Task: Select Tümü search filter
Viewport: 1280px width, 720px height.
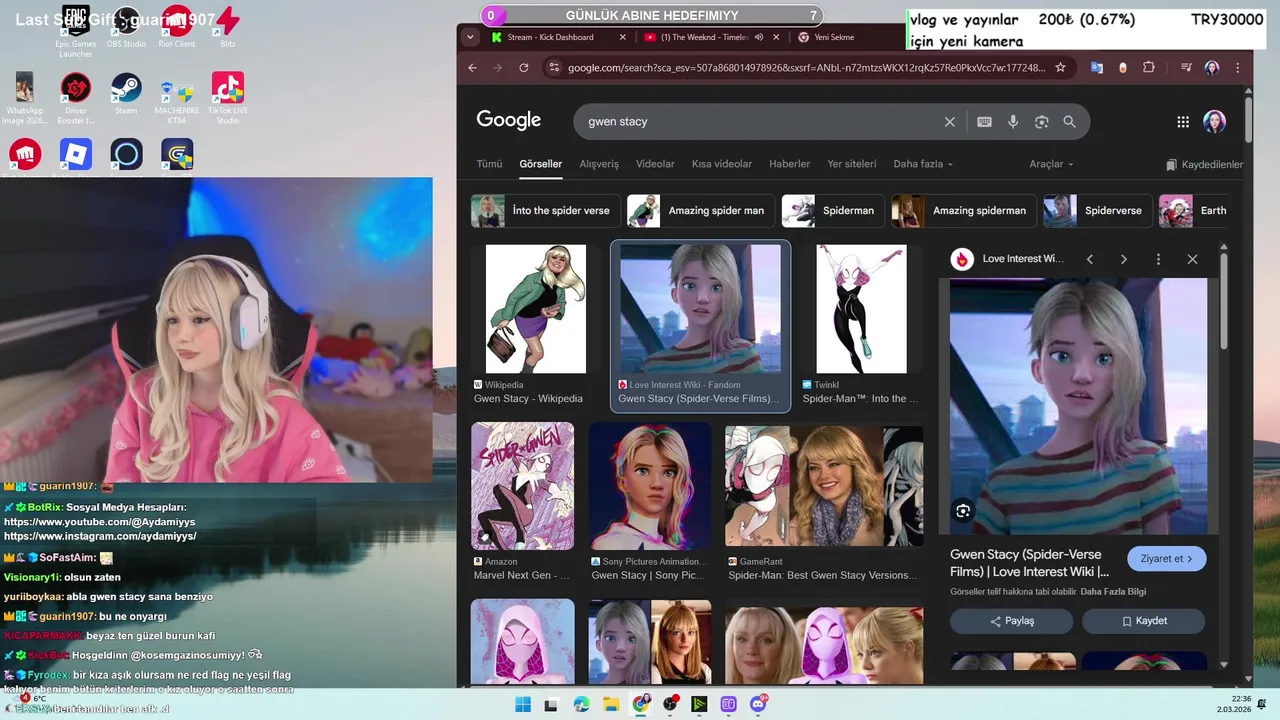Action: (x=489, y=164)
